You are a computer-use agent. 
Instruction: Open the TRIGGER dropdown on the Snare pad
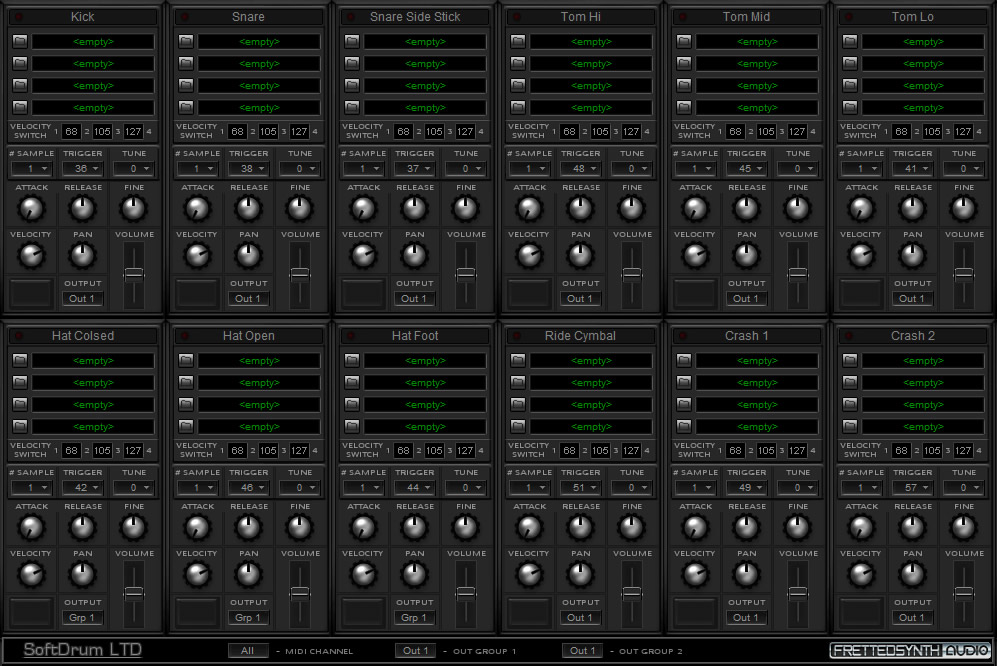(x=247, y=169)
